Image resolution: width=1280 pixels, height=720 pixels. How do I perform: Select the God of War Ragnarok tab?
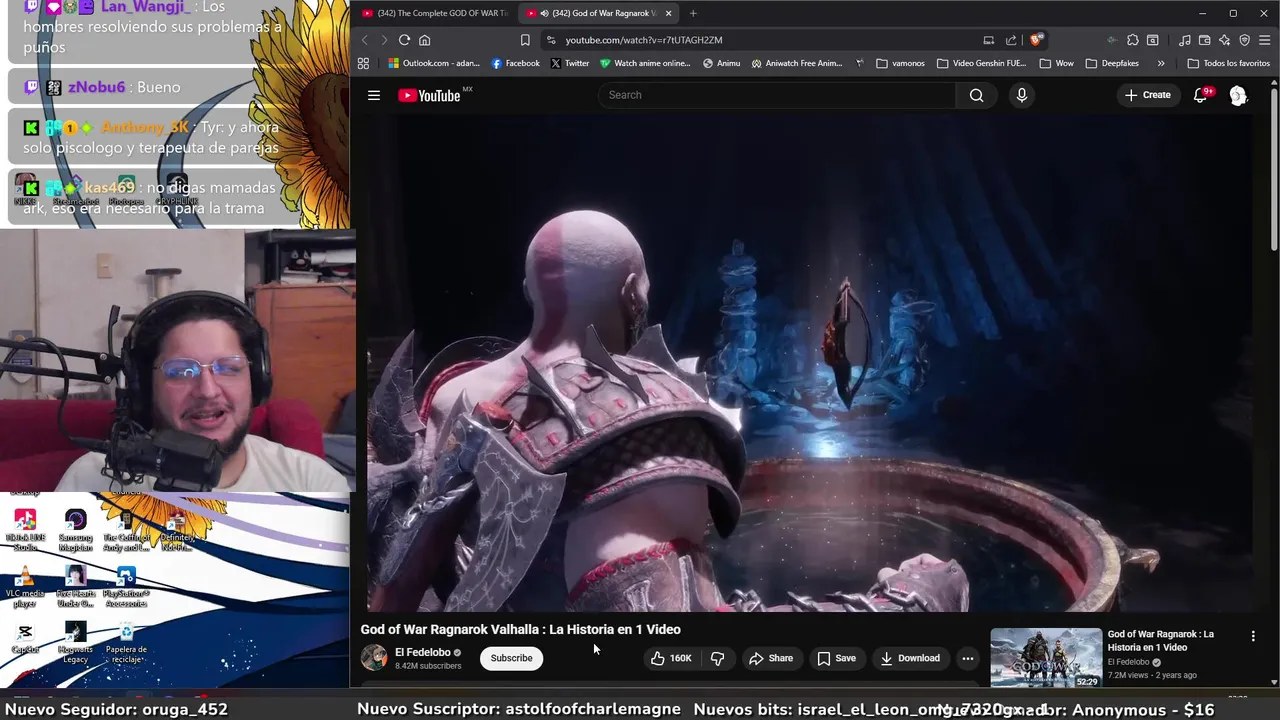point(598,13)
